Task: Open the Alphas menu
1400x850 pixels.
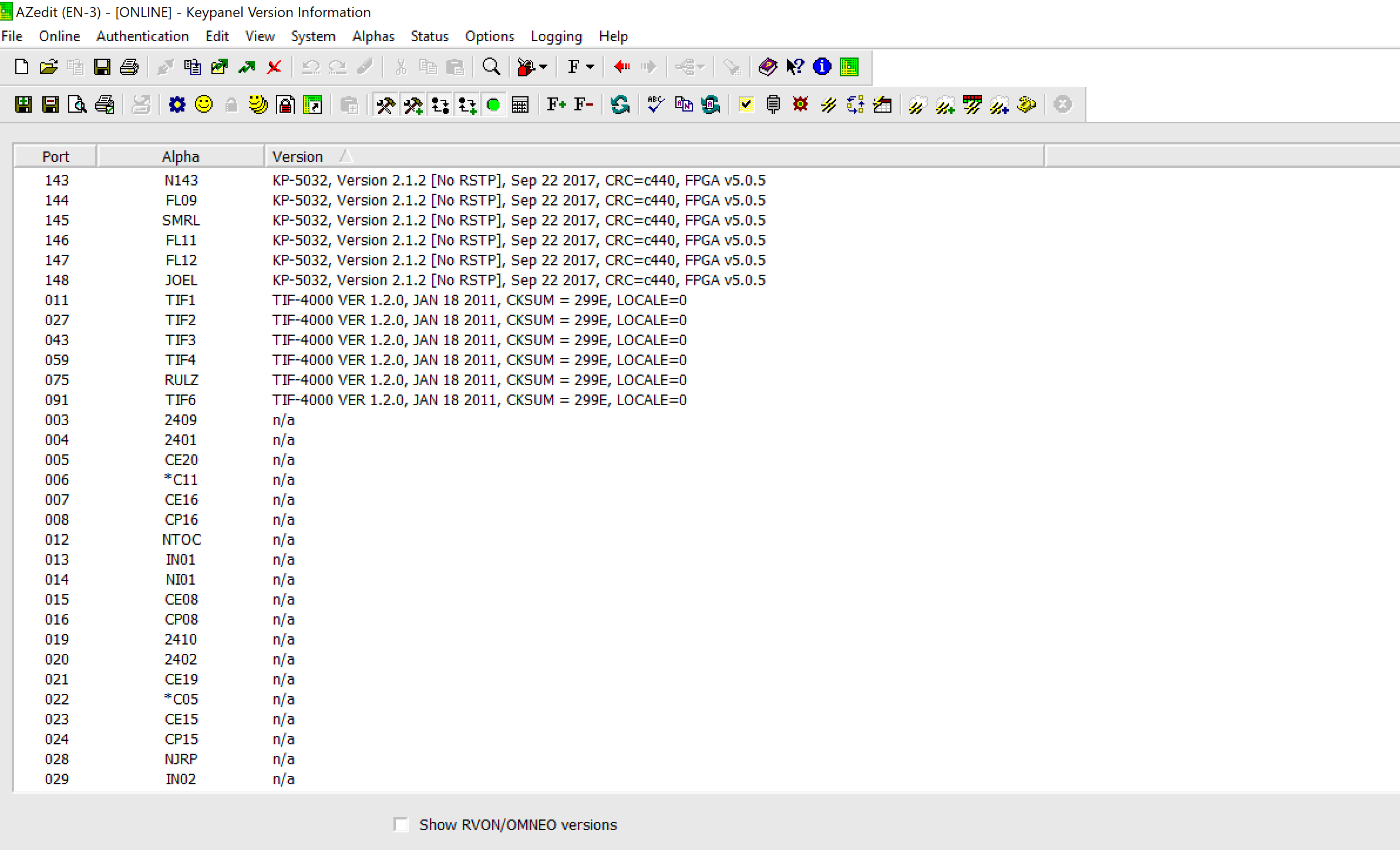Action: pos(373,36)
